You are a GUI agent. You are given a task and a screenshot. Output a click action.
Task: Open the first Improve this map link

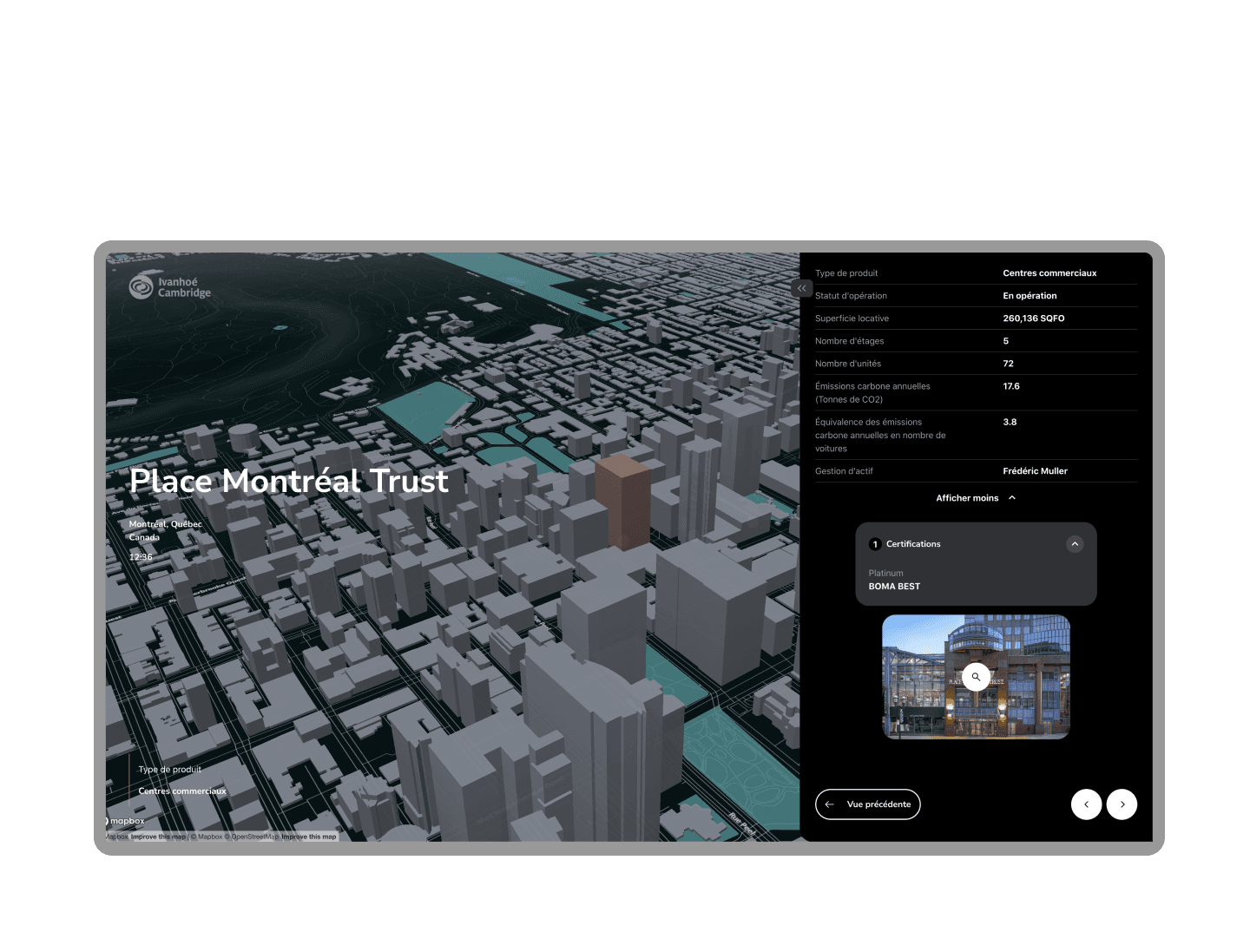pos(158,837)
